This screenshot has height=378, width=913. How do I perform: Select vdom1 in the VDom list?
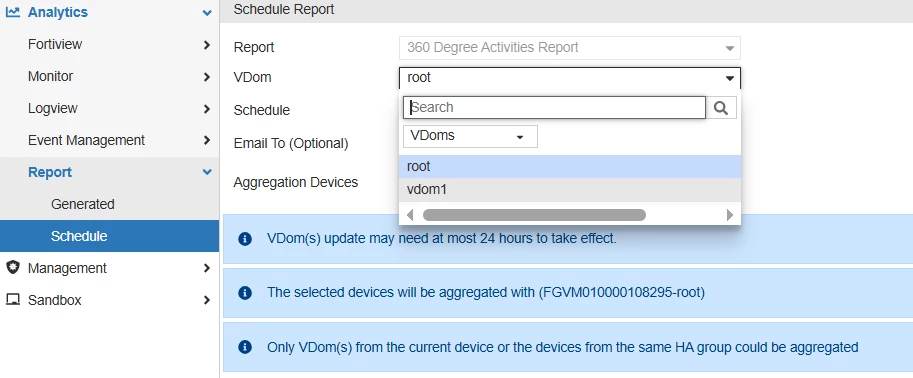coord(569,190)
